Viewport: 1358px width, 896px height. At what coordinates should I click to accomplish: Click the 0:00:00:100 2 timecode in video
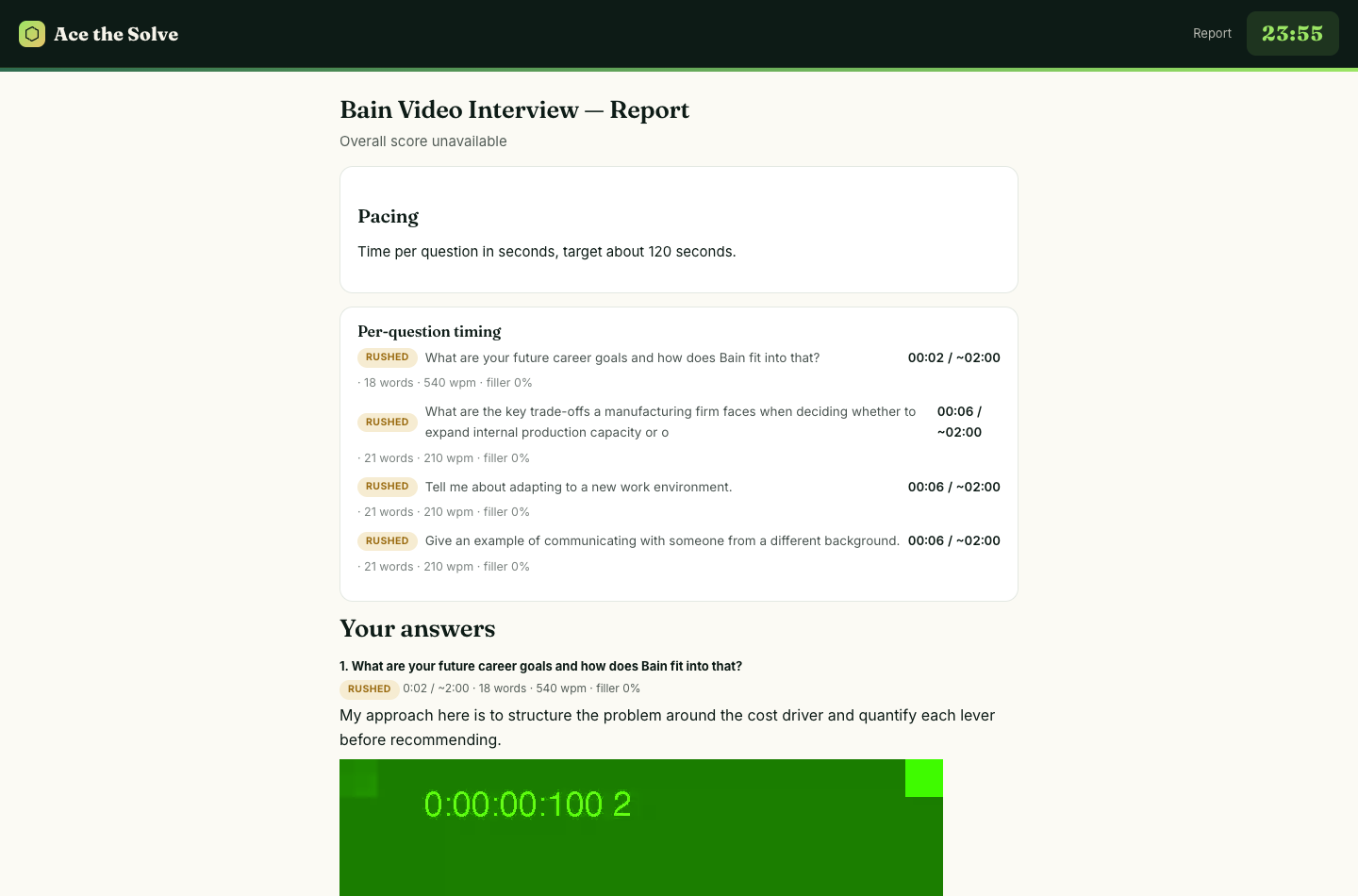click(527, 805)
